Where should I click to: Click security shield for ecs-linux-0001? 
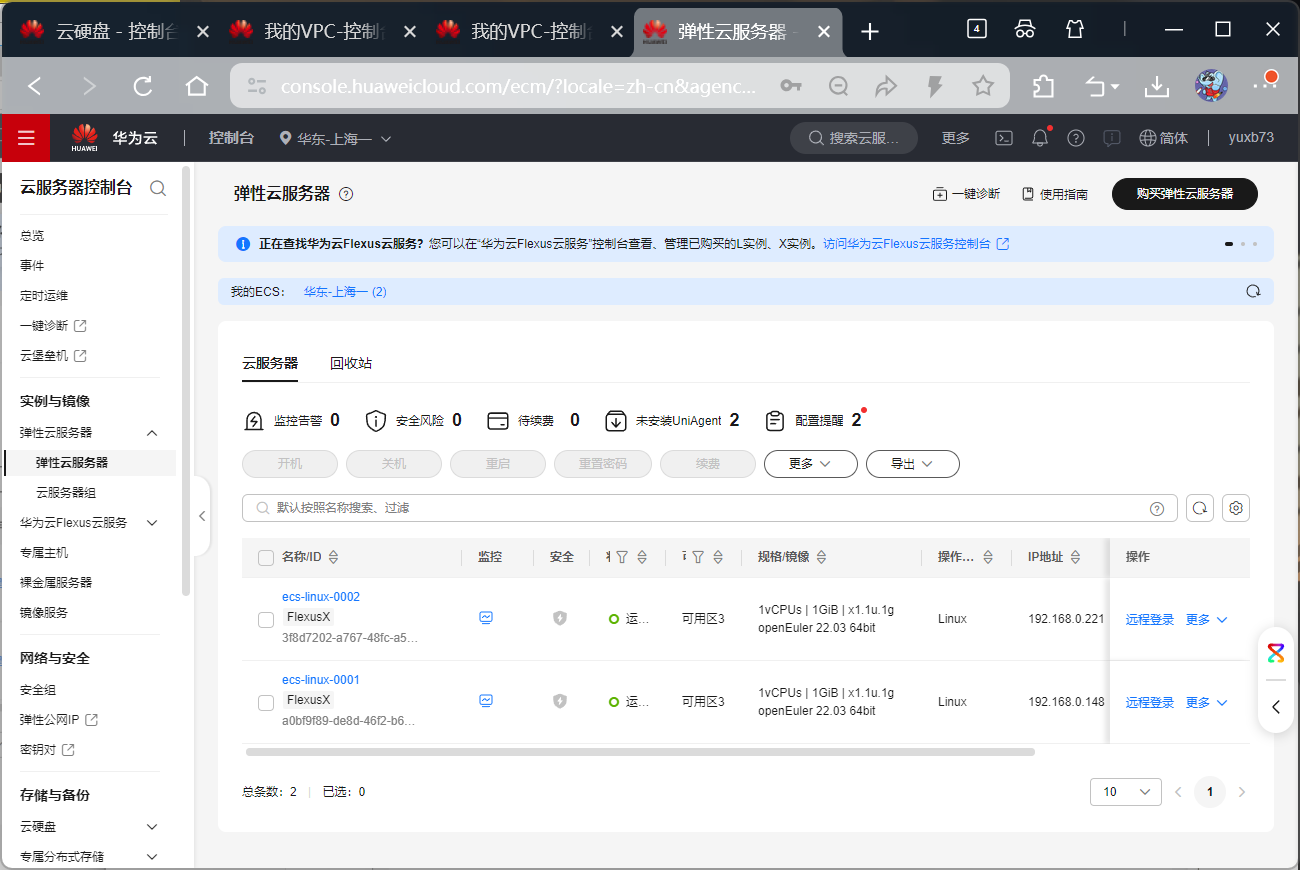point(560,701)
